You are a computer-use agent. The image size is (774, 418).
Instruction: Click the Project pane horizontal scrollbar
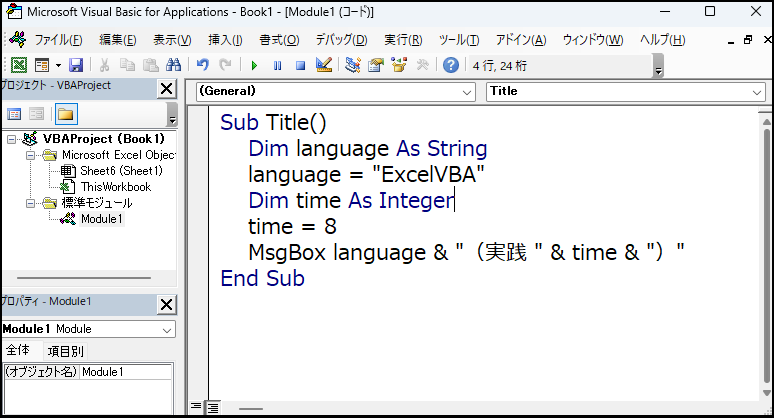84,278
